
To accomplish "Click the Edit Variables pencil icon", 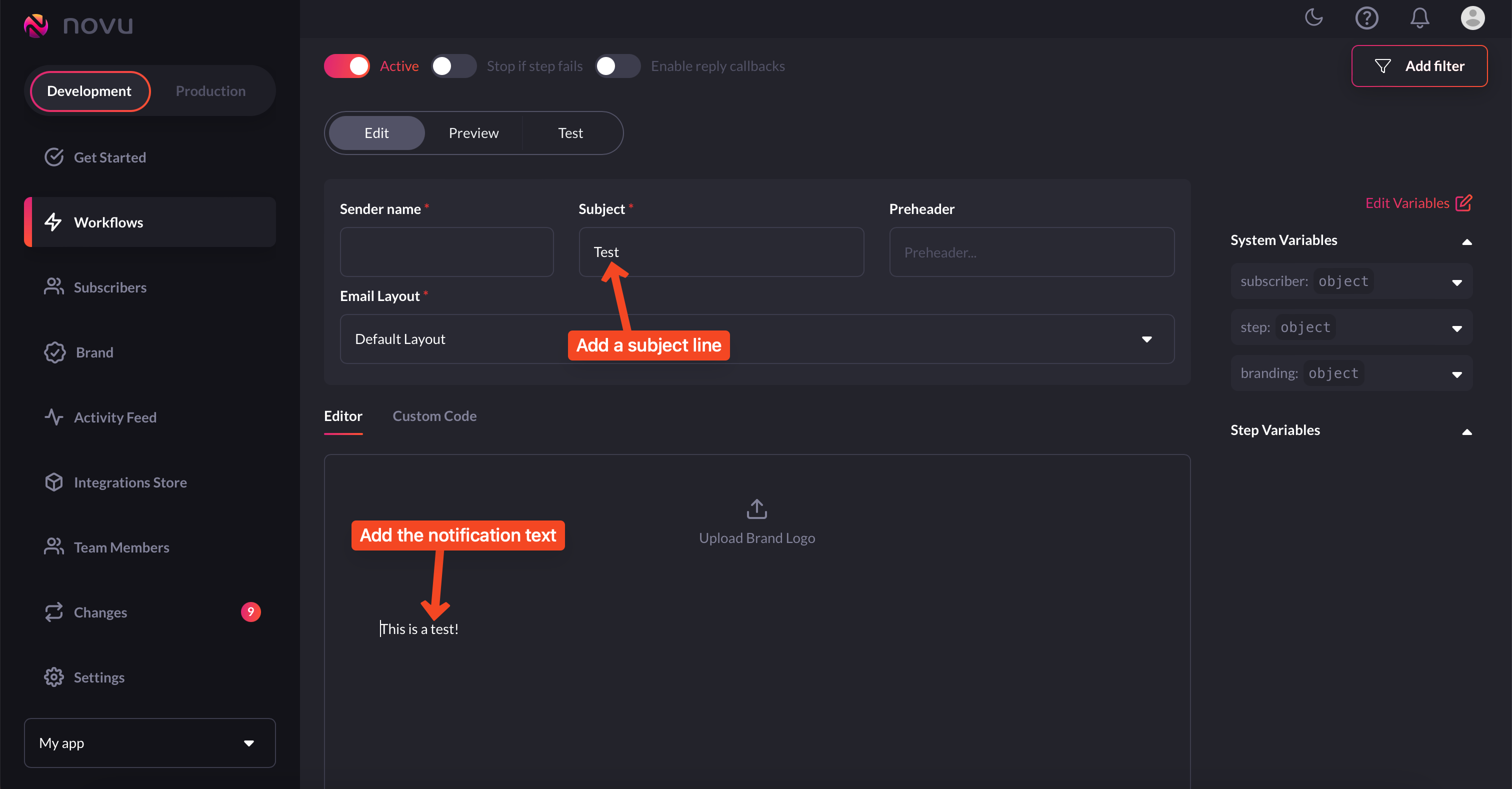I will tap(1463, 202).
